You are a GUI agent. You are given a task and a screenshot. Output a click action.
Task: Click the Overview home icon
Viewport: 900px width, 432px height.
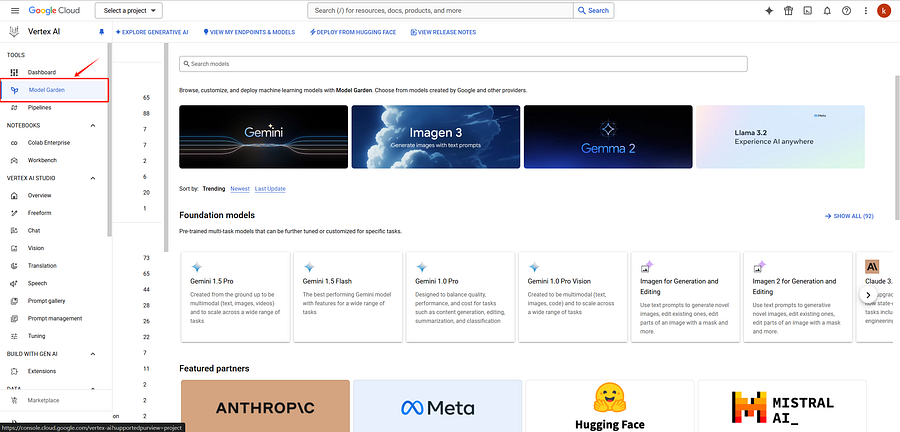pyautogui.click(x=14, y=195)
